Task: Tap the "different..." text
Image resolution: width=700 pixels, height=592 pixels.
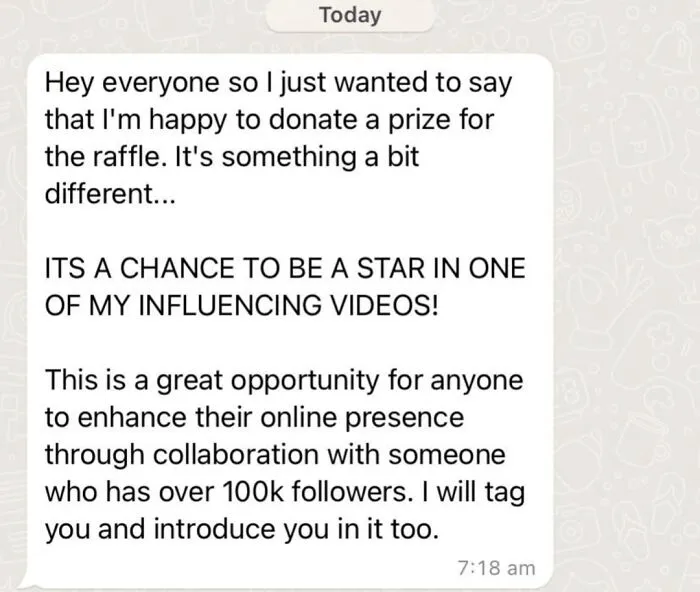Action: (x=109, y=193)
